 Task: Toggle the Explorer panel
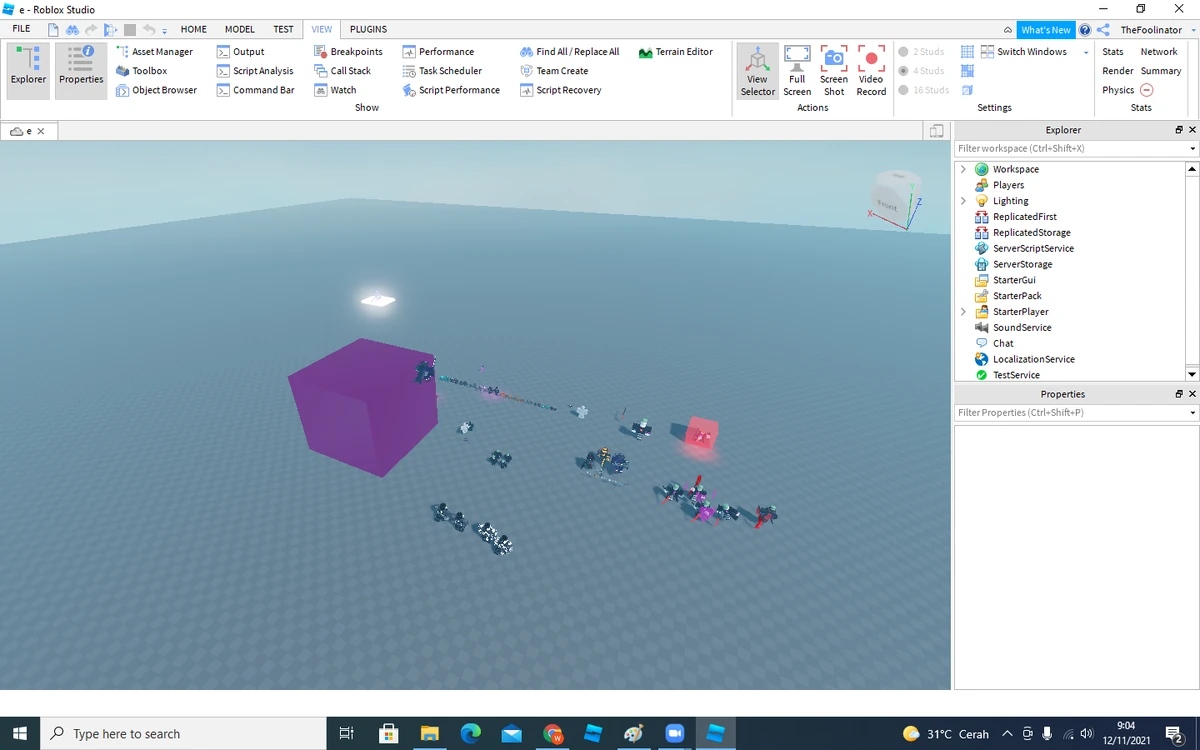[27, 70]
